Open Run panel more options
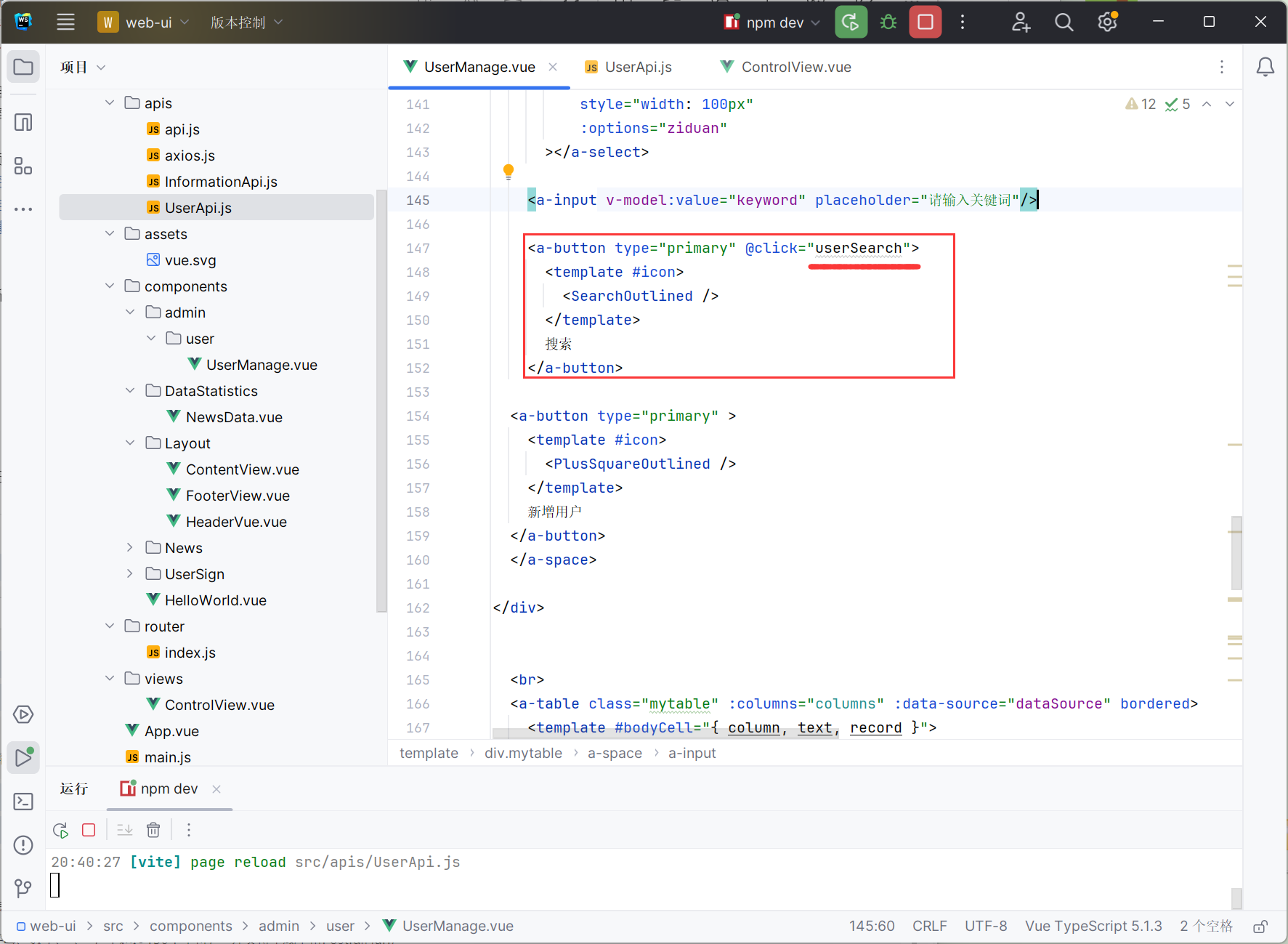The width and height of the screenshot is (1288, 944). [189, 830]
